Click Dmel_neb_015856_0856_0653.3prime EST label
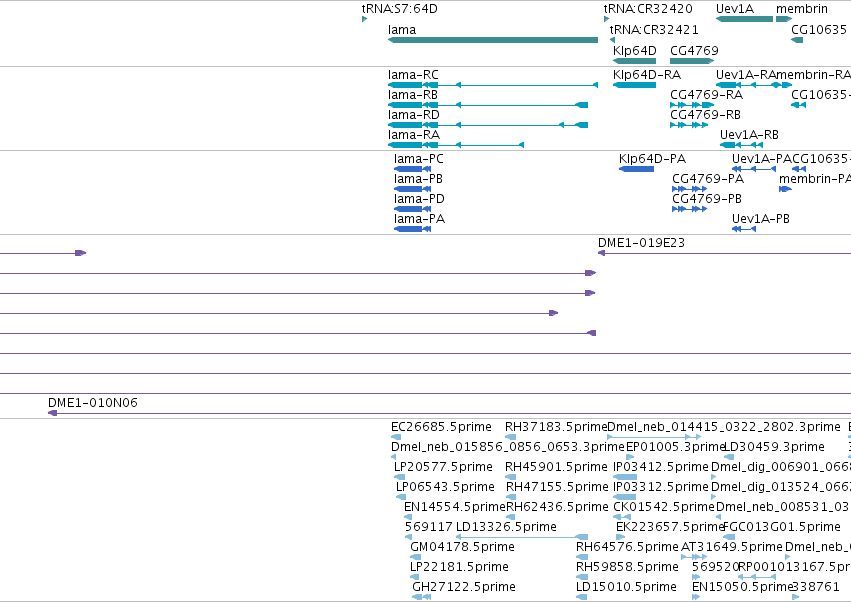Image resolution: width=851 pixels, height=602 pixels. click(507, 447)
